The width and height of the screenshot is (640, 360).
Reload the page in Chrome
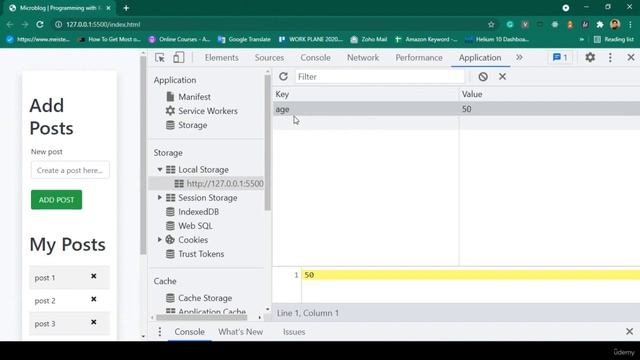(40, 24)
